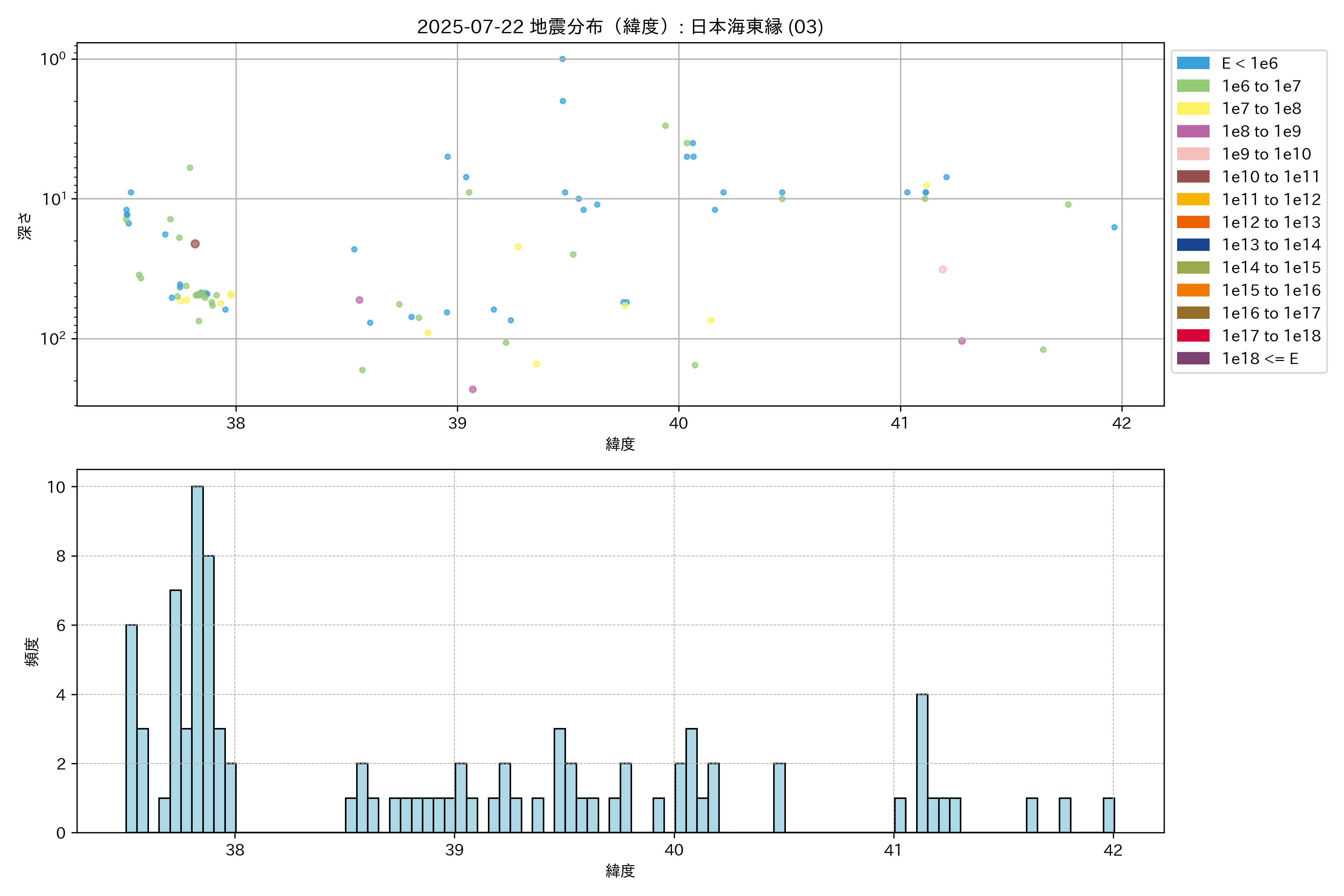Click the green 1e6 to 1e7 swatch

click(1192, 86)
